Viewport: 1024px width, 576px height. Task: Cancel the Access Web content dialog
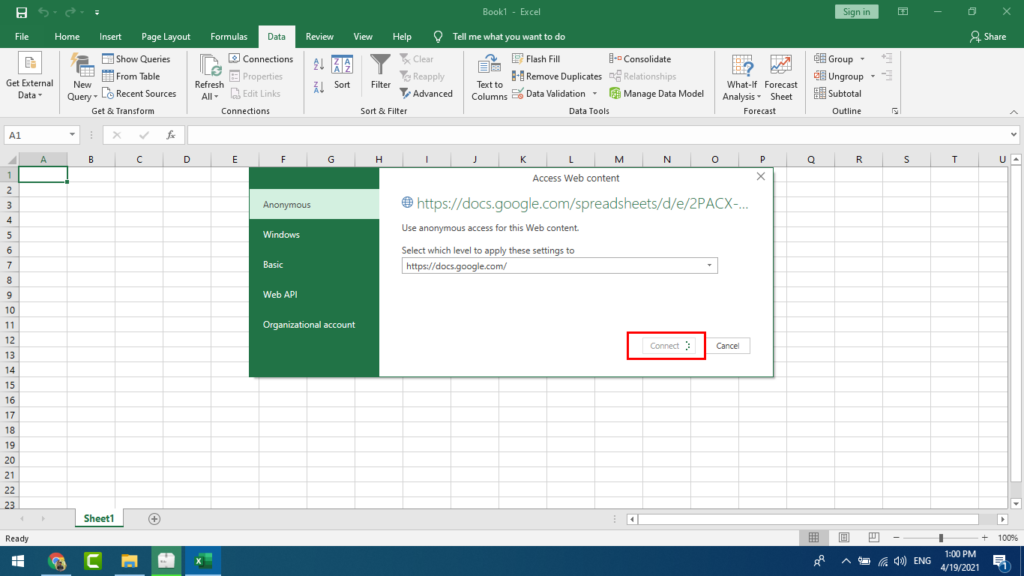pyautogui.click(x=728, y=345)
